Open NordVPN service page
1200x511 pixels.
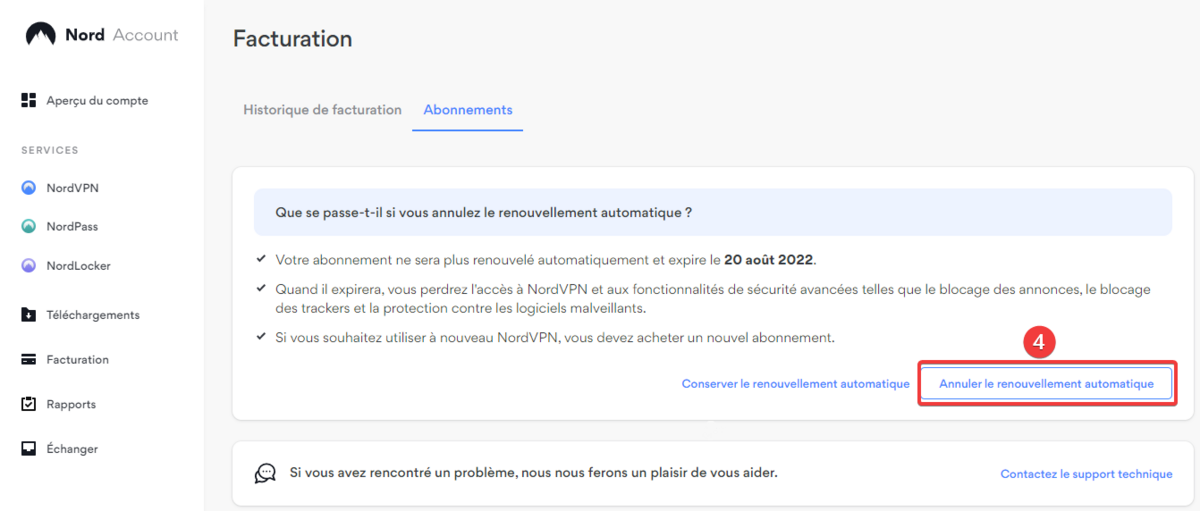click(72, 188)
